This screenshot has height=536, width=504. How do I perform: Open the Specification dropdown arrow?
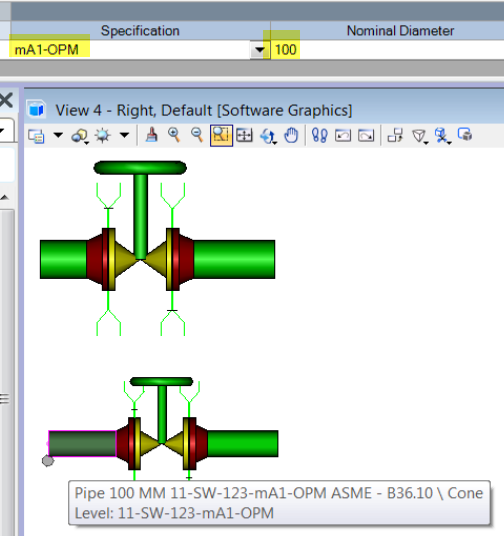click(260, 50)
